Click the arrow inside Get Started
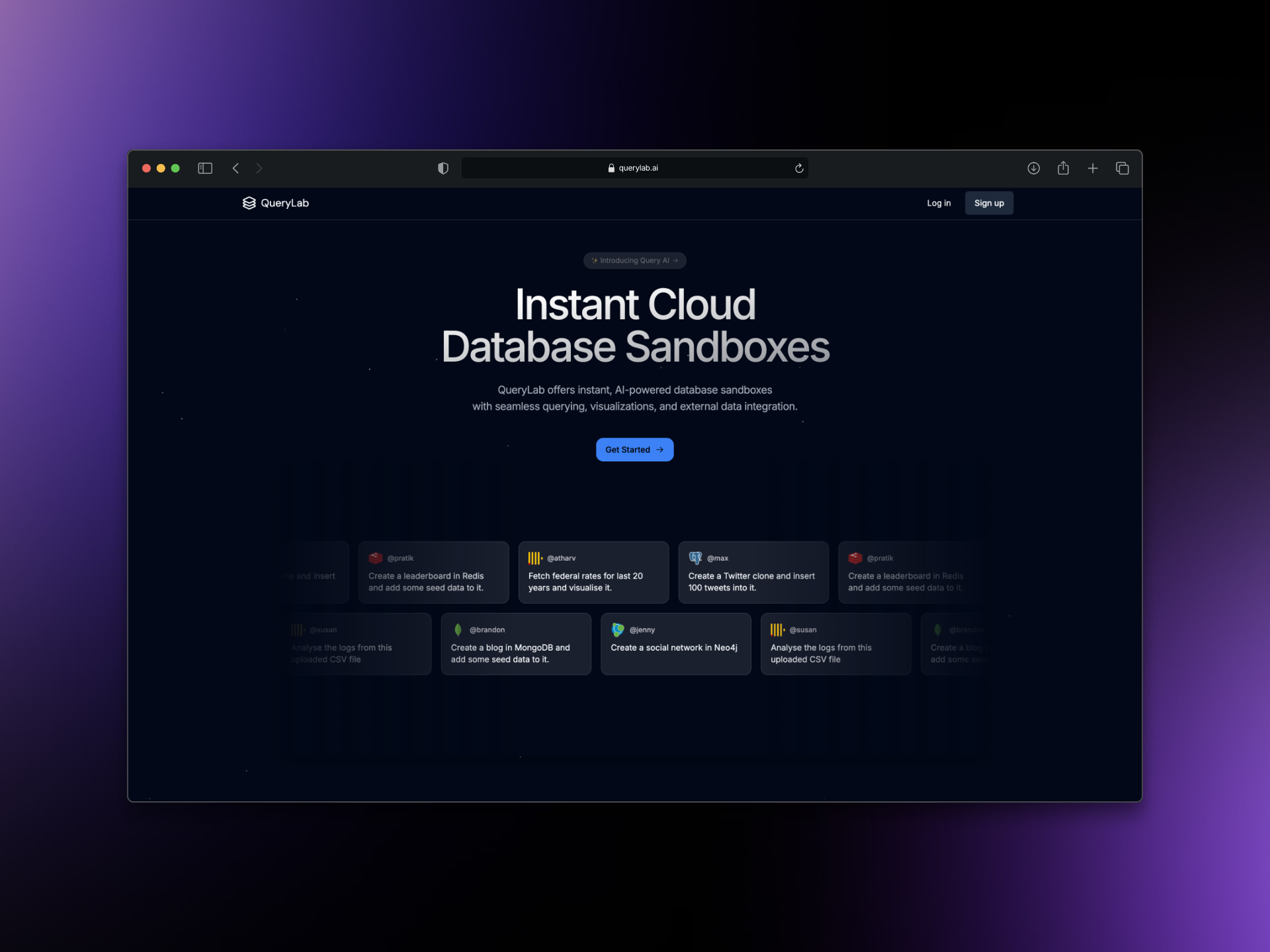The width and height of the screenshot is (1270, 952). (x=659, y=450)
